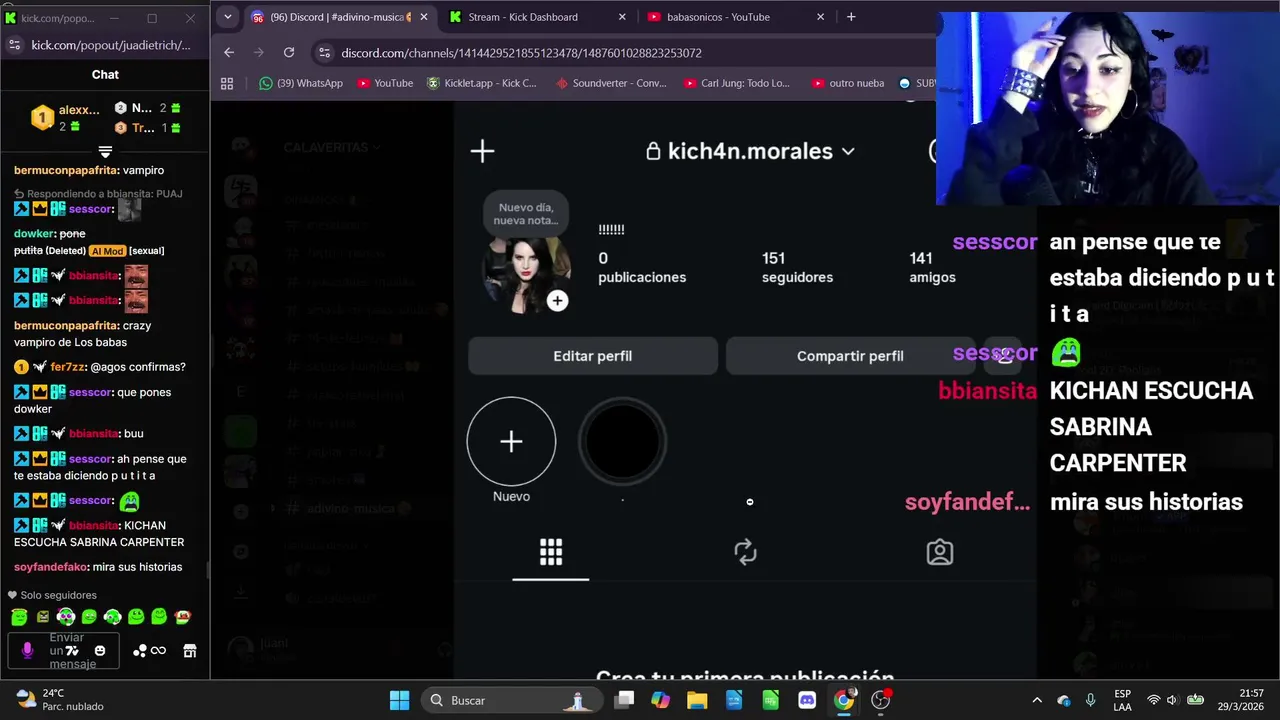Click the 0 publicaciones counter
The width and height of the screenshot is (1280, 720).
pos(642,267)
